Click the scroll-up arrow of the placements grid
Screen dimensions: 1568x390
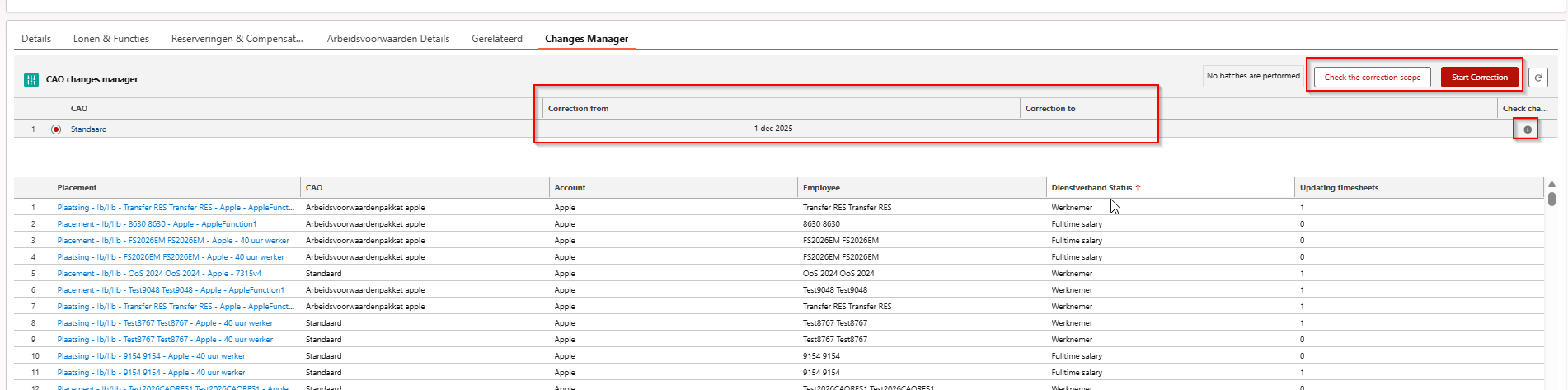pyautogui.click(x=1552, y=185)
